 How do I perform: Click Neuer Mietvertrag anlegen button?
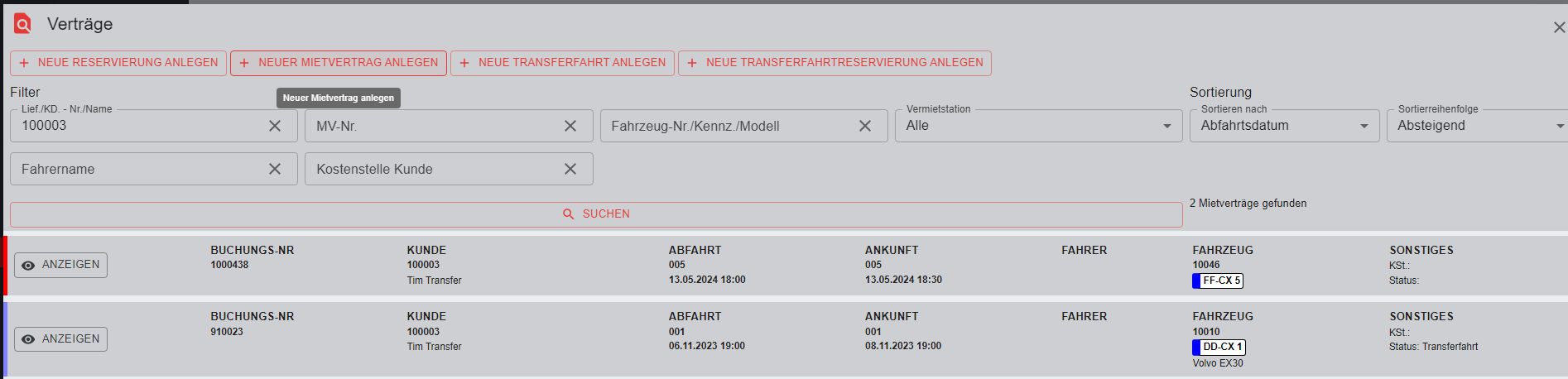[x=339, y=63]
